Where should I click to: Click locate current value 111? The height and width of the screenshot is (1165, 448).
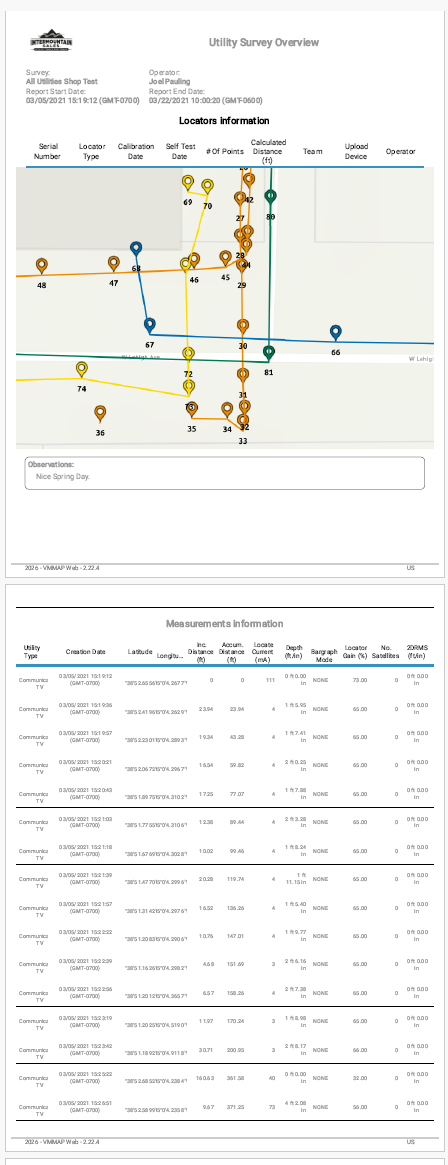tap(270, 680)
